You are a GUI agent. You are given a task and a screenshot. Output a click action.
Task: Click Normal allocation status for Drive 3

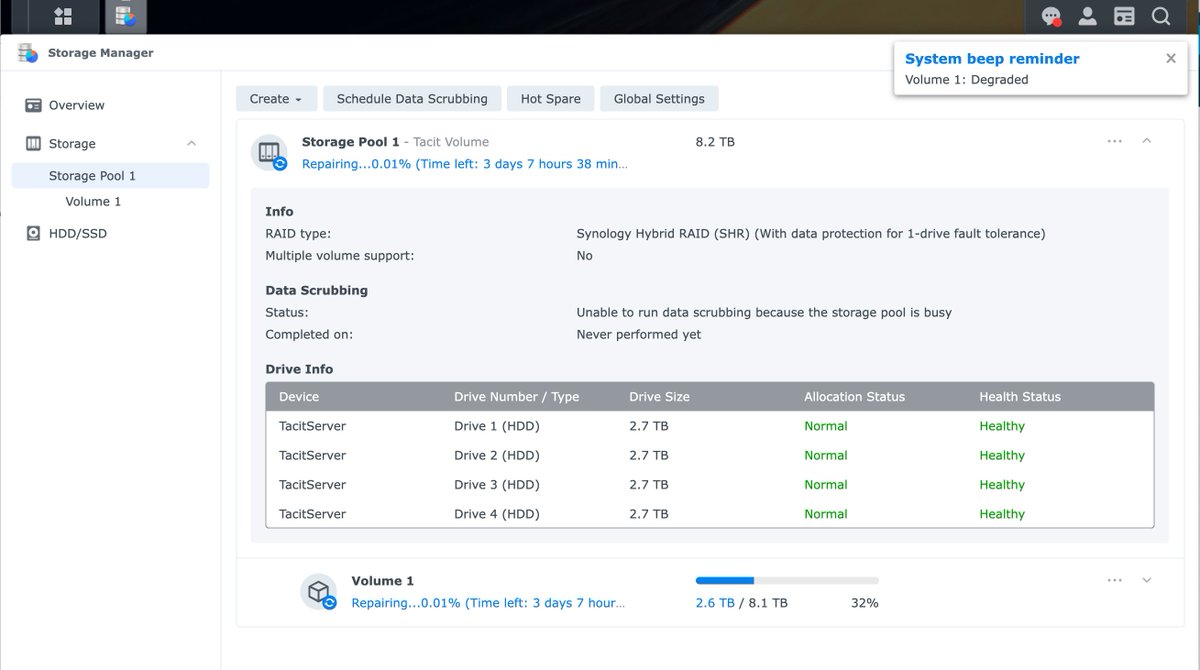coord(826,485)
